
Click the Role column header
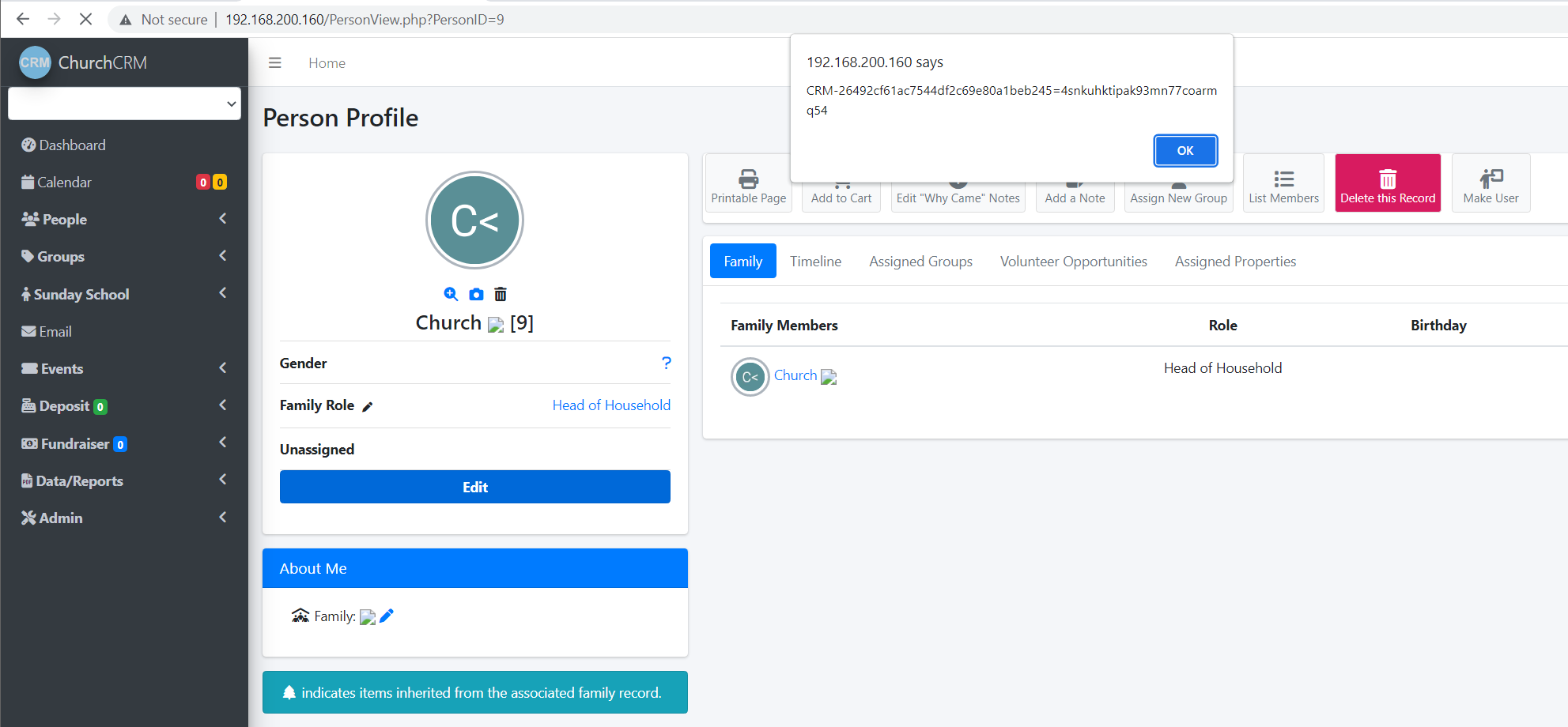tap(1222, 326)
